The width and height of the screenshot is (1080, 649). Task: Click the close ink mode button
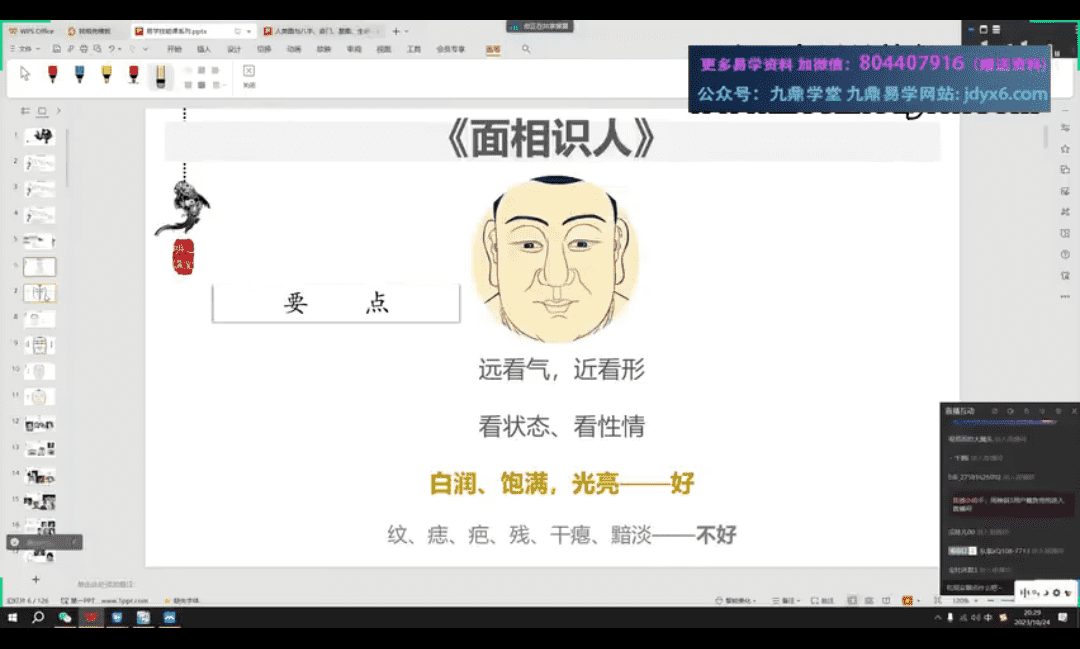coord(249,75)
